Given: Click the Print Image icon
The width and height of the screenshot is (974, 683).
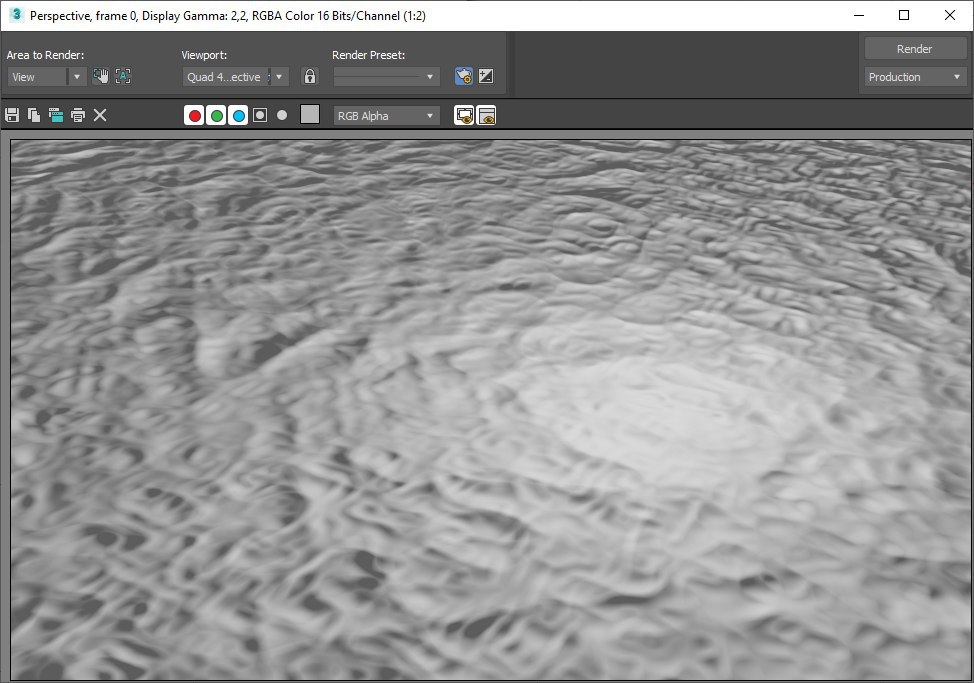Looking at the screenshot, I should tap(78, 115).
